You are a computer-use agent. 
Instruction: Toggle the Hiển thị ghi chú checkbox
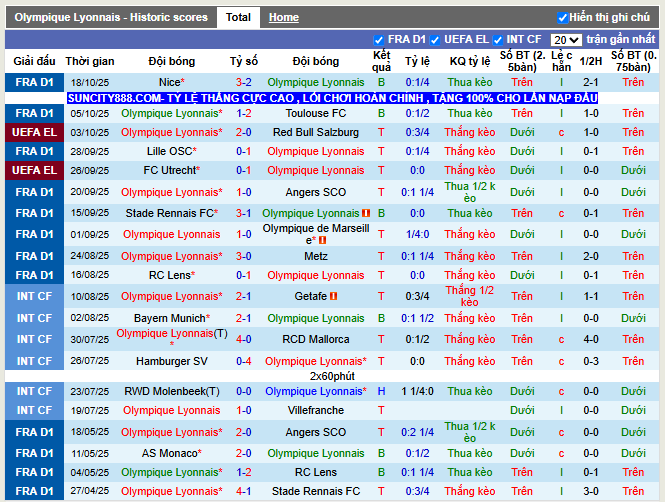point(562,18)
